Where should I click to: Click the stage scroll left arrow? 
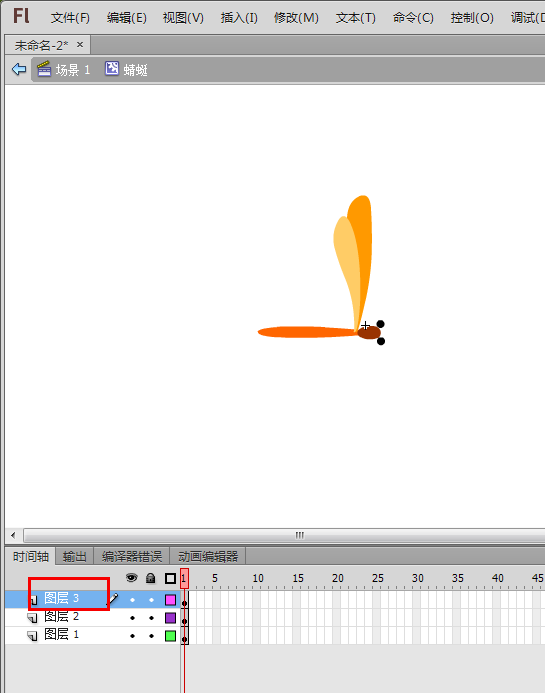point(13,535)
